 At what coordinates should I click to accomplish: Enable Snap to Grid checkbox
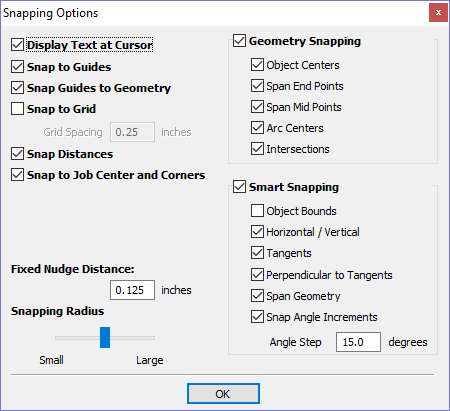click(x=17, y=109)
